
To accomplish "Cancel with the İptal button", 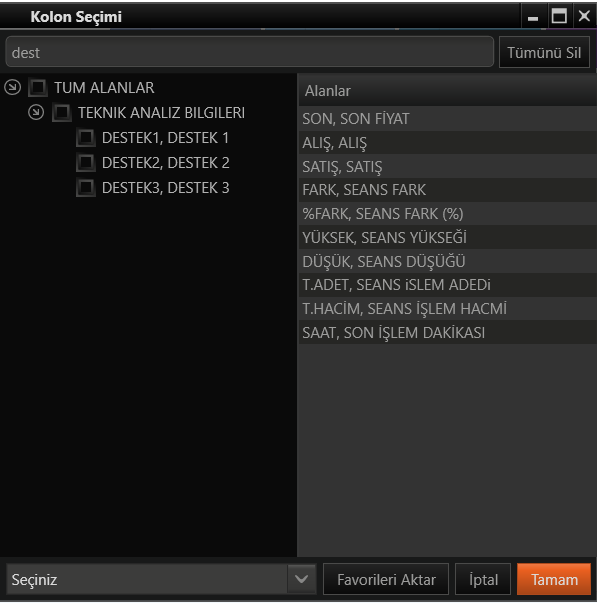I will [483, 579].
